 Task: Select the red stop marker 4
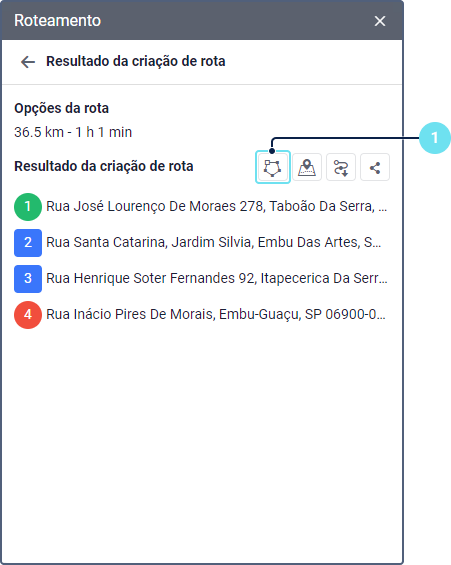click(28, 315)
